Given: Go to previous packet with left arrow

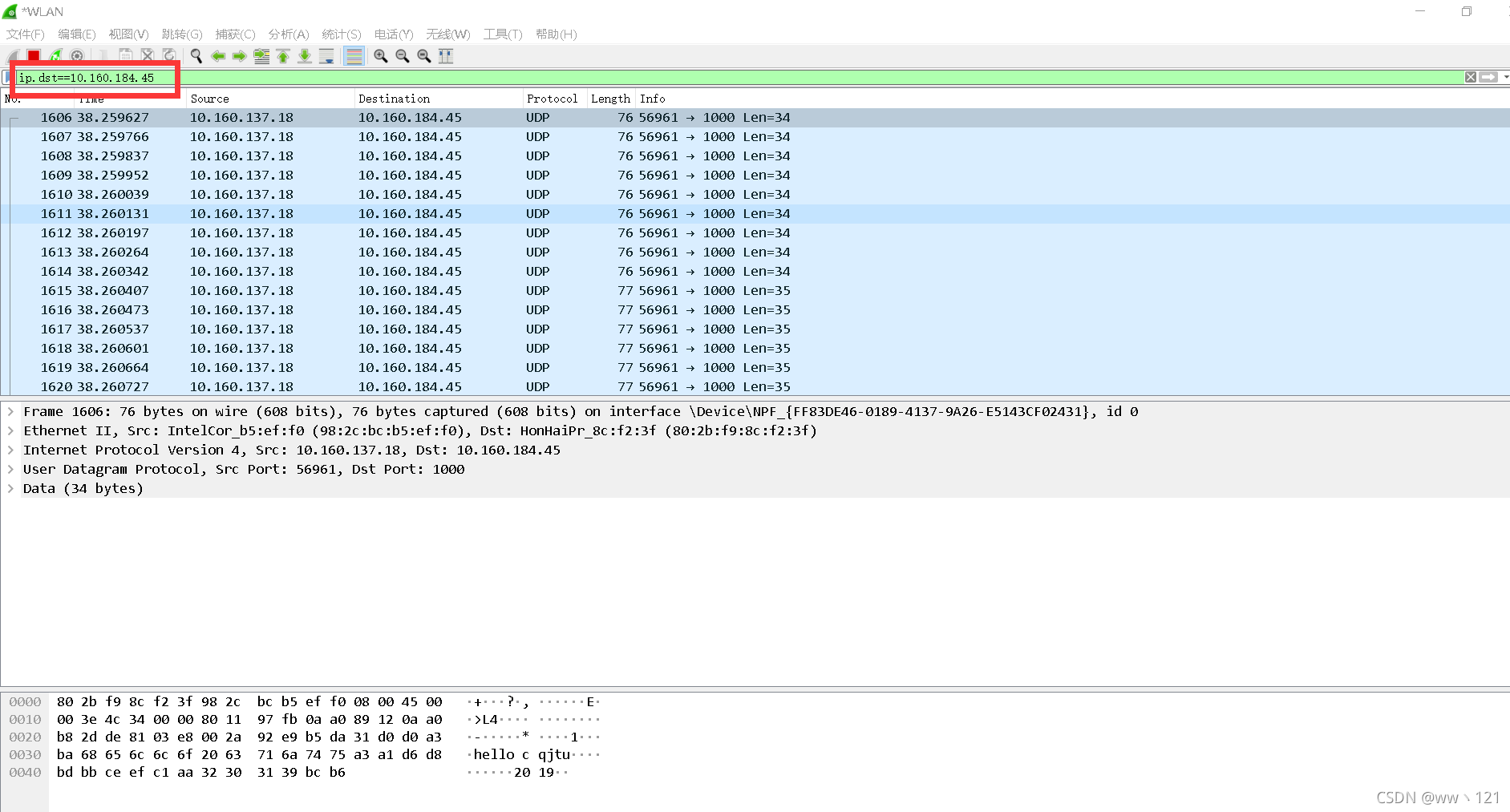Looking at the screenshot, I should pos(218,55).
